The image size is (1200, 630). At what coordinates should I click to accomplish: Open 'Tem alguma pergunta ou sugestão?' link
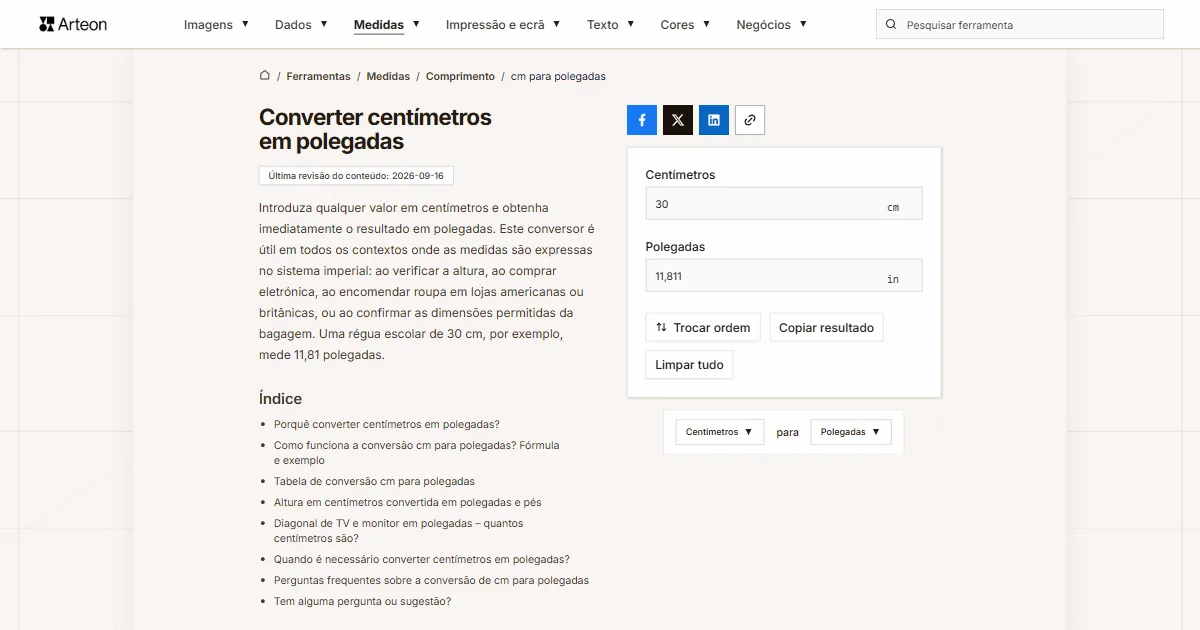click(x=362, y=601)
